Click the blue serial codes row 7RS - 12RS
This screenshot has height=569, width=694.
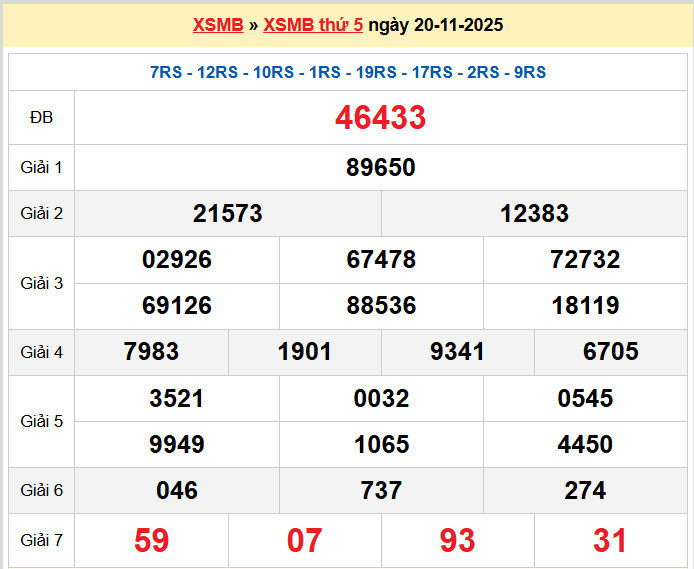347,73
